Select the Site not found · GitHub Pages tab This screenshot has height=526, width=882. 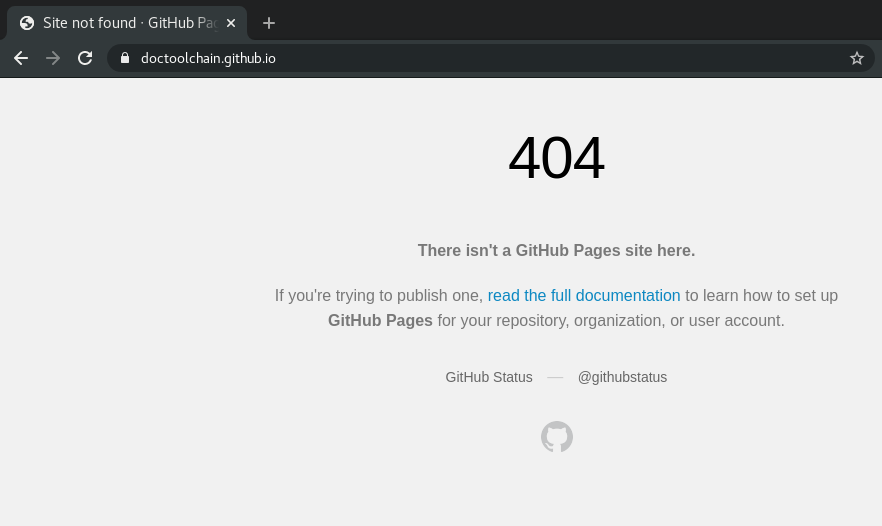127,23
